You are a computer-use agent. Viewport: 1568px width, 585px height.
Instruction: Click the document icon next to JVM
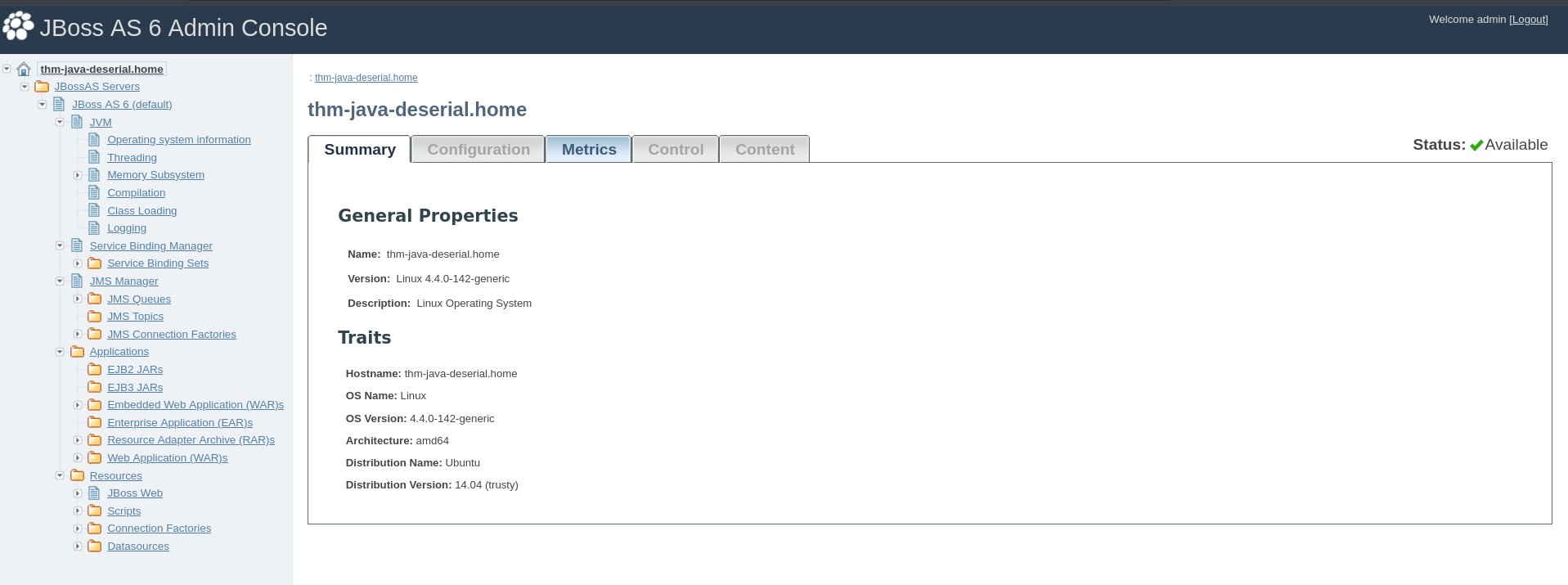(x=77, y=122)
